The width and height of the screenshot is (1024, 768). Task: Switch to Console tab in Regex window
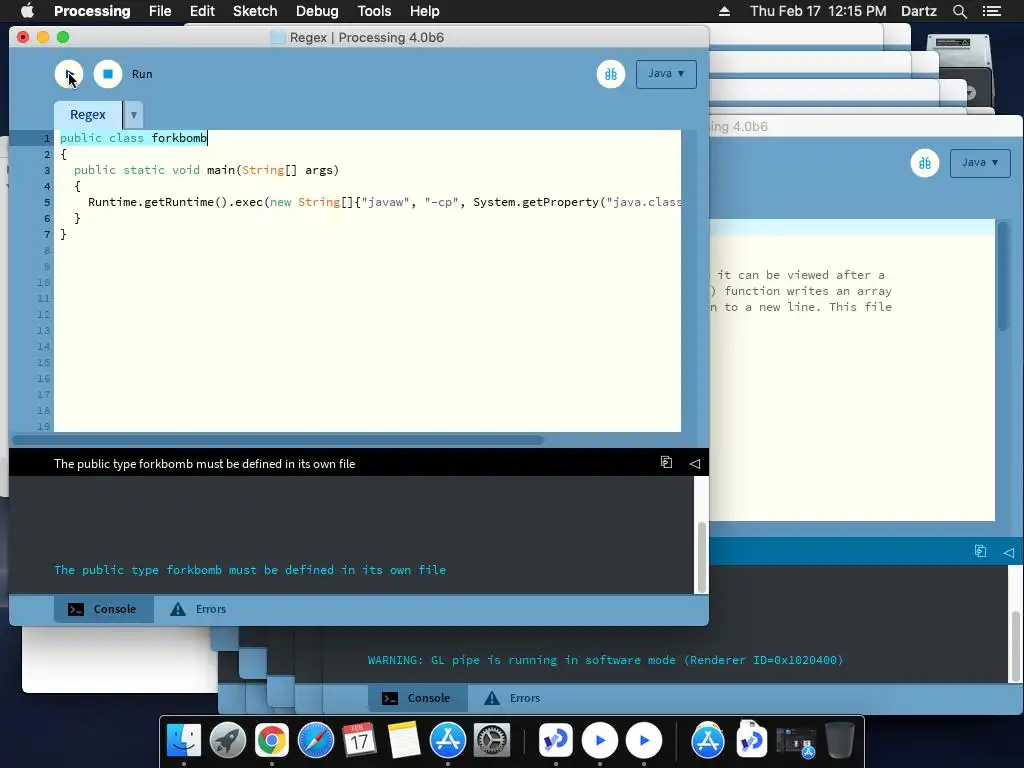[x=104, y=609]
